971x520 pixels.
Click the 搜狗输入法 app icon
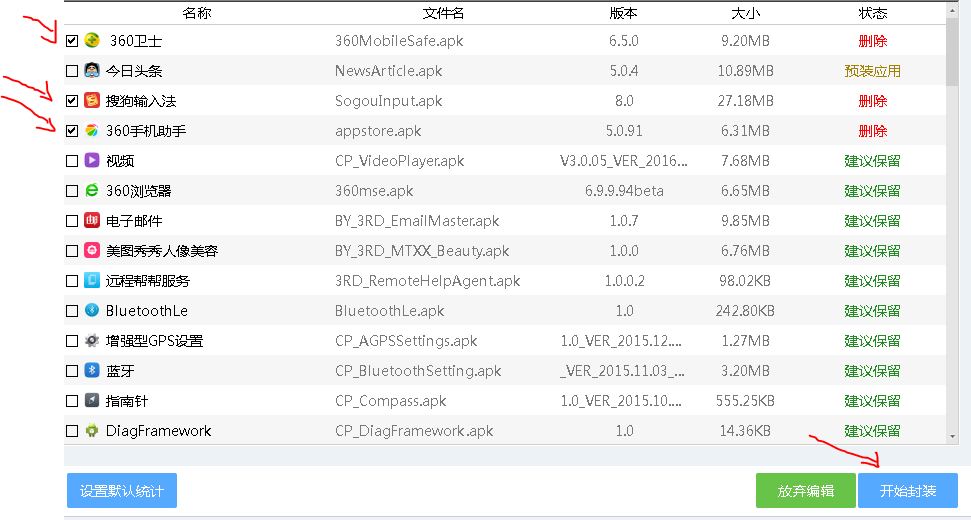click(x=92, y=101)
